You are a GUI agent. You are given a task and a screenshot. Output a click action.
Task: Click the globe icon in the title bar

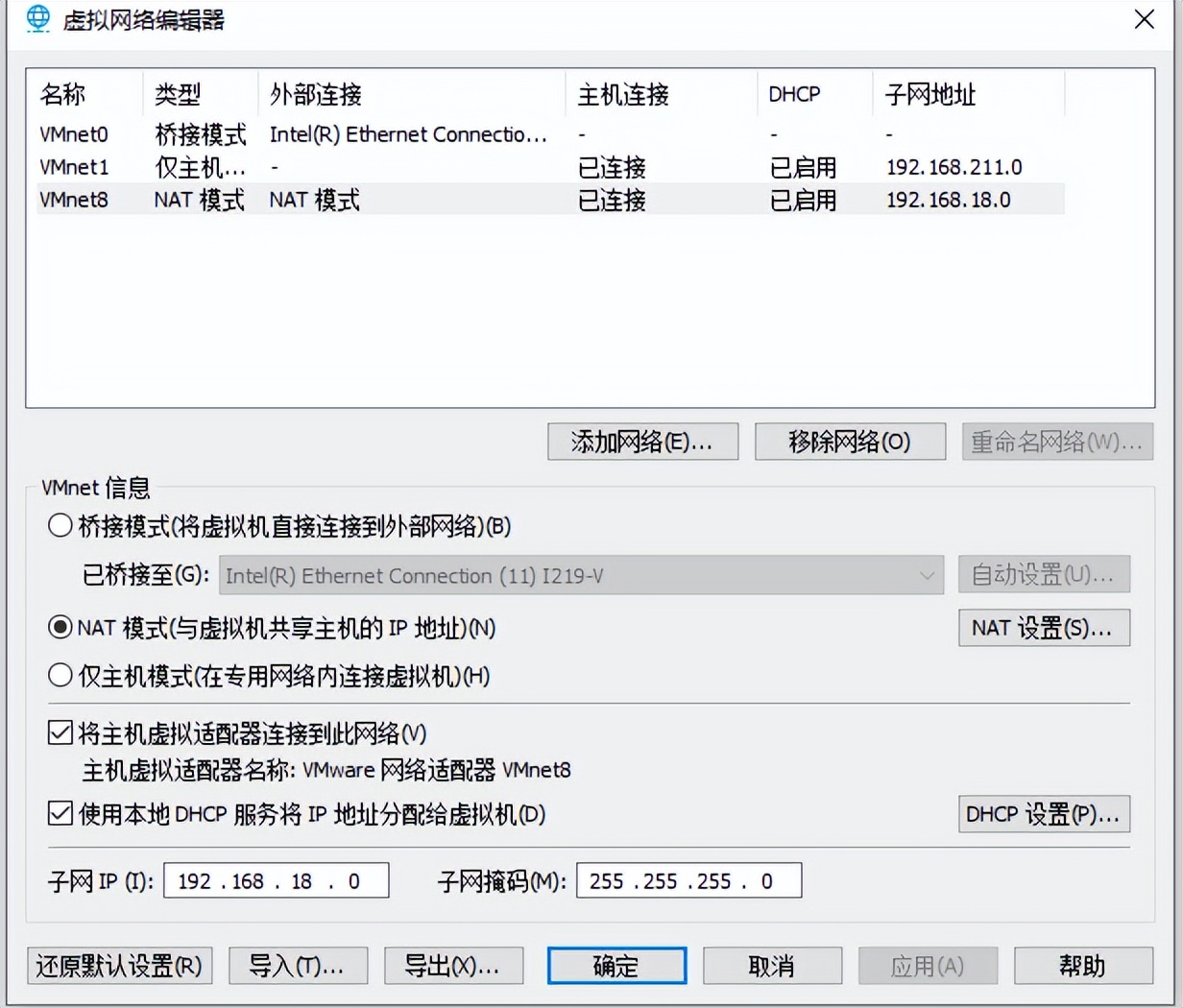(36, 19)
